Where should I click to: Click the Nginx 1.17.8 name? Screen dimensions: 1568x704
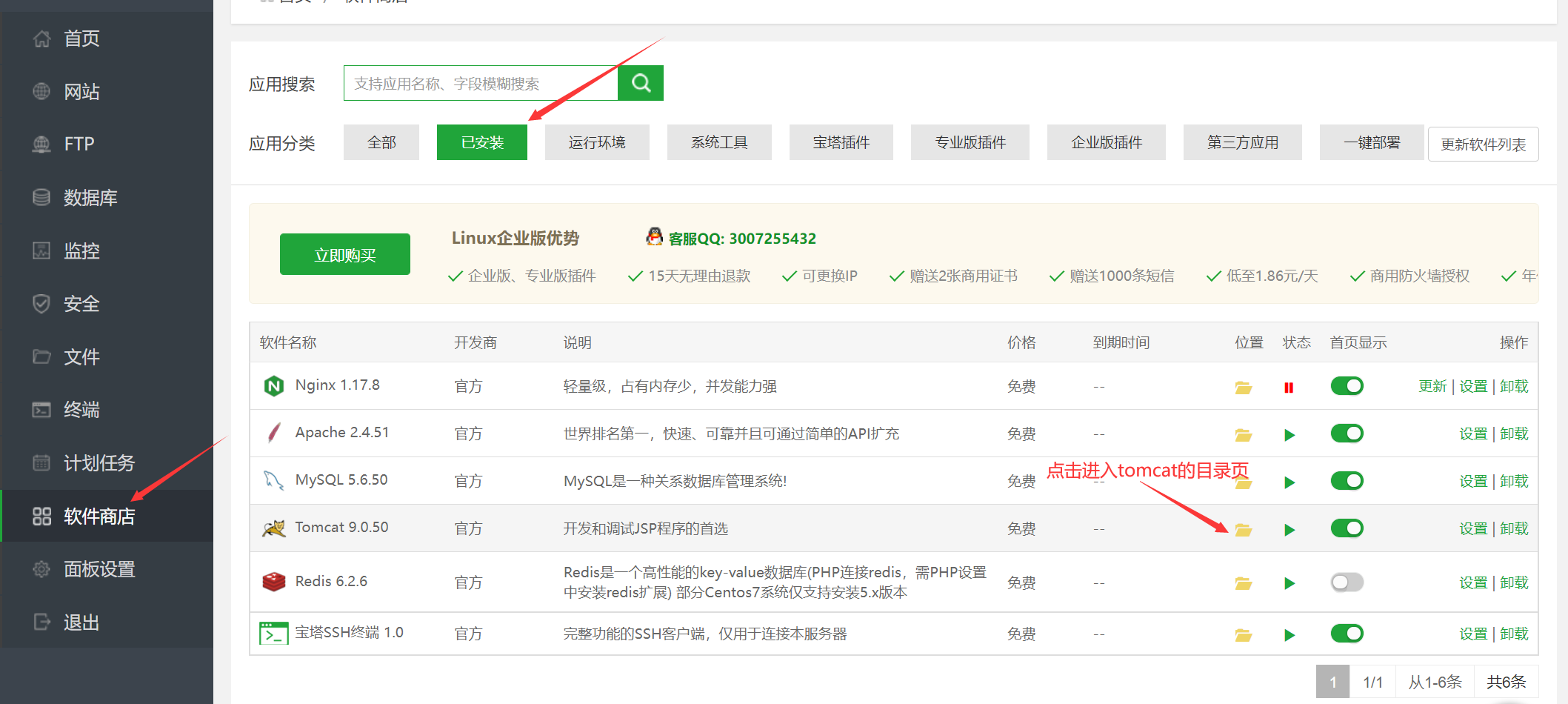click(x=337, y=385)
